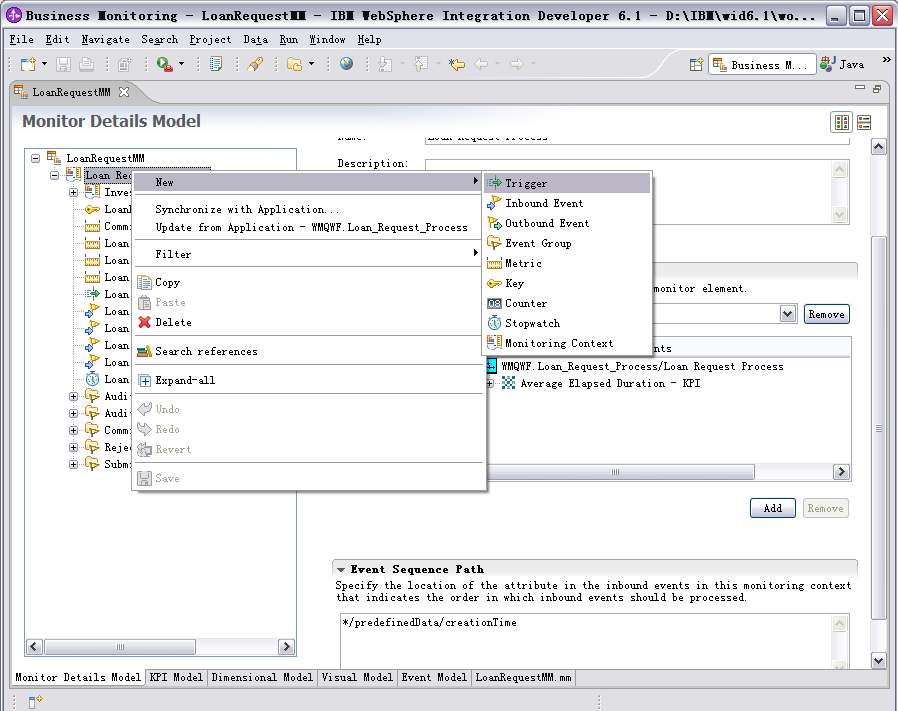This screenshot has height=711, width=898.
Task: Open the Run toolbar dropdown arrow
Action: coord(182,64)
